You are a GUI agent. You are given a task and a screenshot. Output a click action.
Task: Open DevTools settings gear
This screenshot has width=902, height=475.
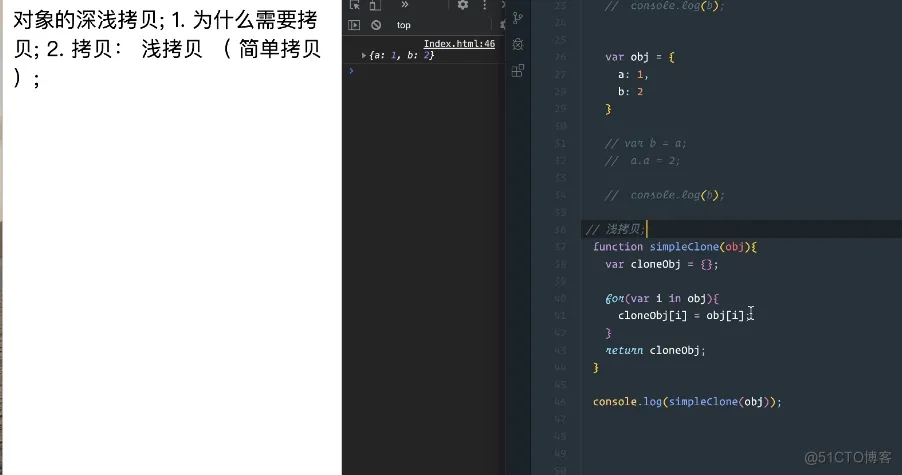pos(463,5)
